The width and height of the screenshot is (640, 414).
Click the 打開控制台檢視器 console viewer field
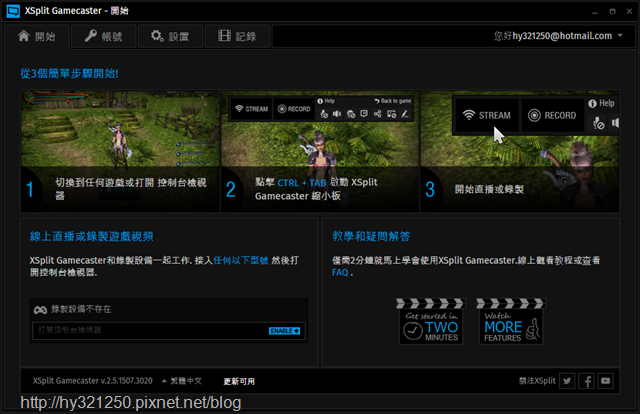(x=169, y=330)
